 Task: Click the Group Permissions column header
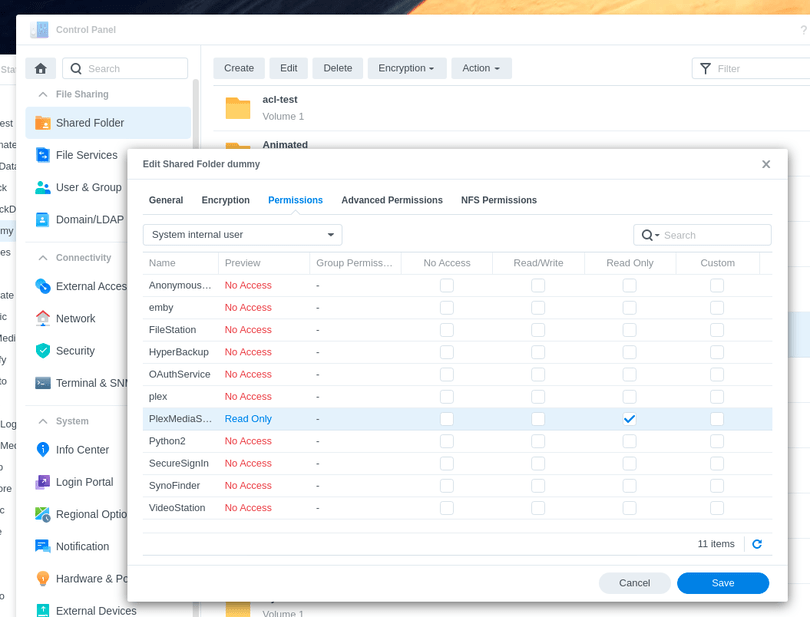click(x=355, y=263)
